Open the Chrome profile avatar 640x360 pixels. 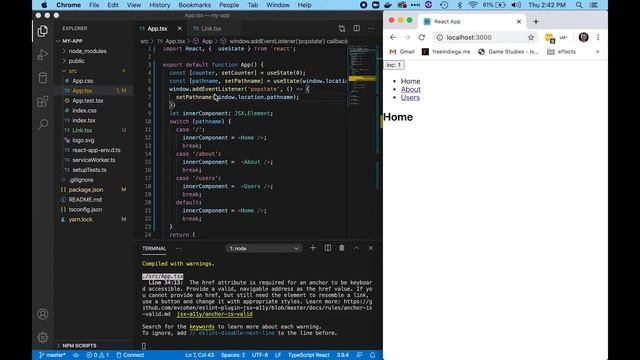coord(583,37)
